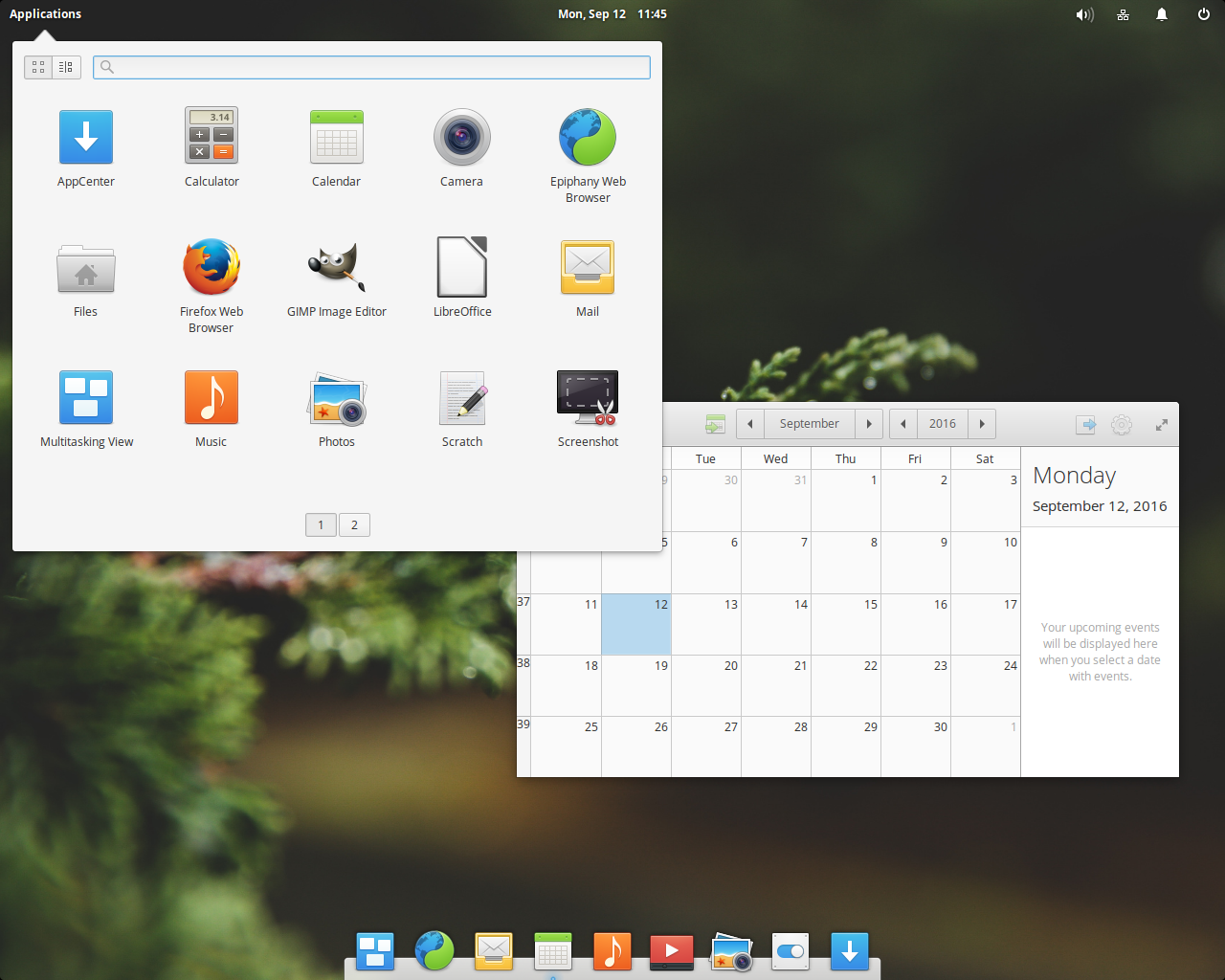
Task: Open the sound volume indicator
Action: click(1084, 14)
